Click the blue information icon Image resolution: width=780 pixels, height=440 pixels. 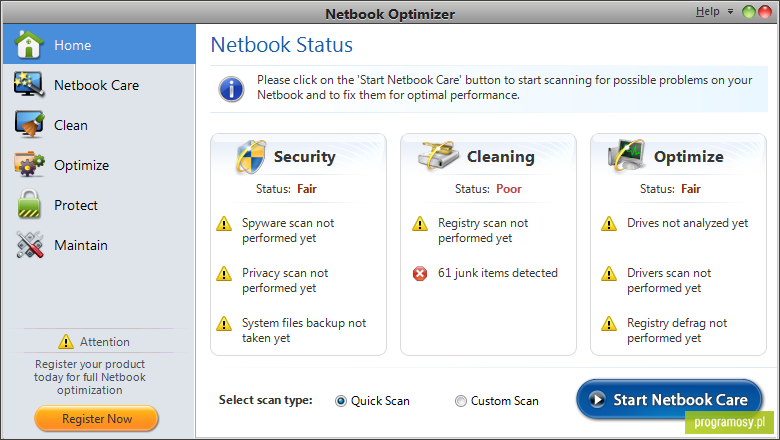(x=231, y=89)
